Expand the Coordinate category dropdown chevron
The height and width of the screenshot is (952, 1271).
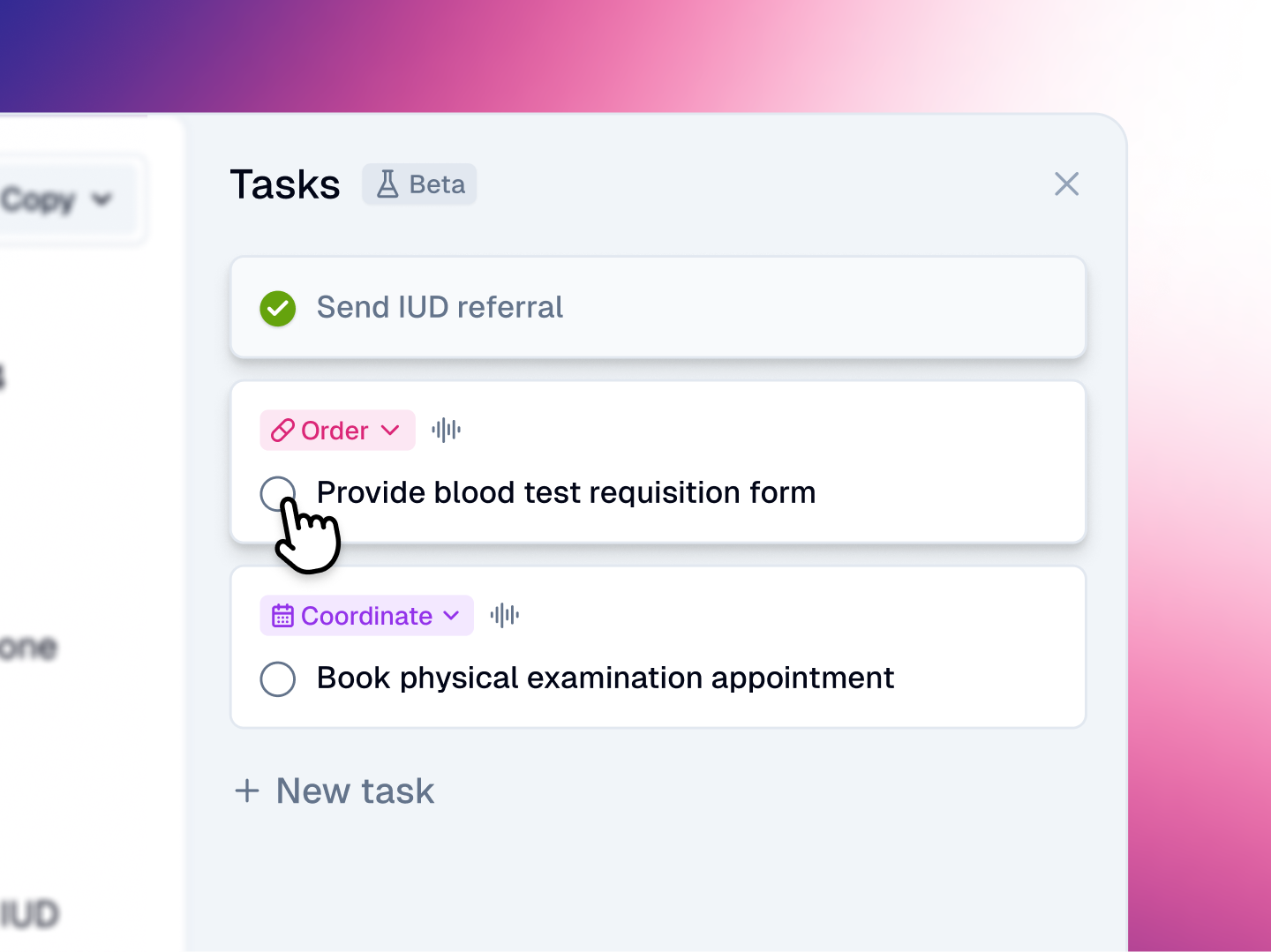coord(452,616)
